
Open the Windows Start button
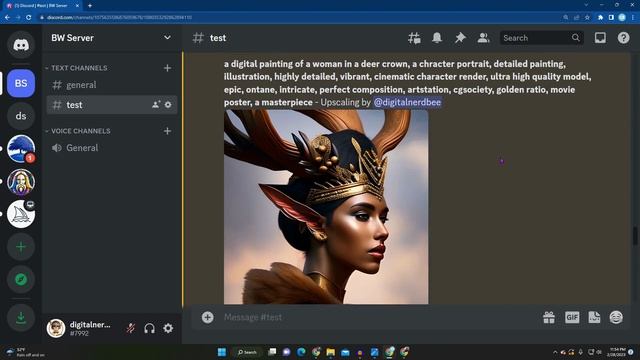pyautogui.click(x=222, y=352)
